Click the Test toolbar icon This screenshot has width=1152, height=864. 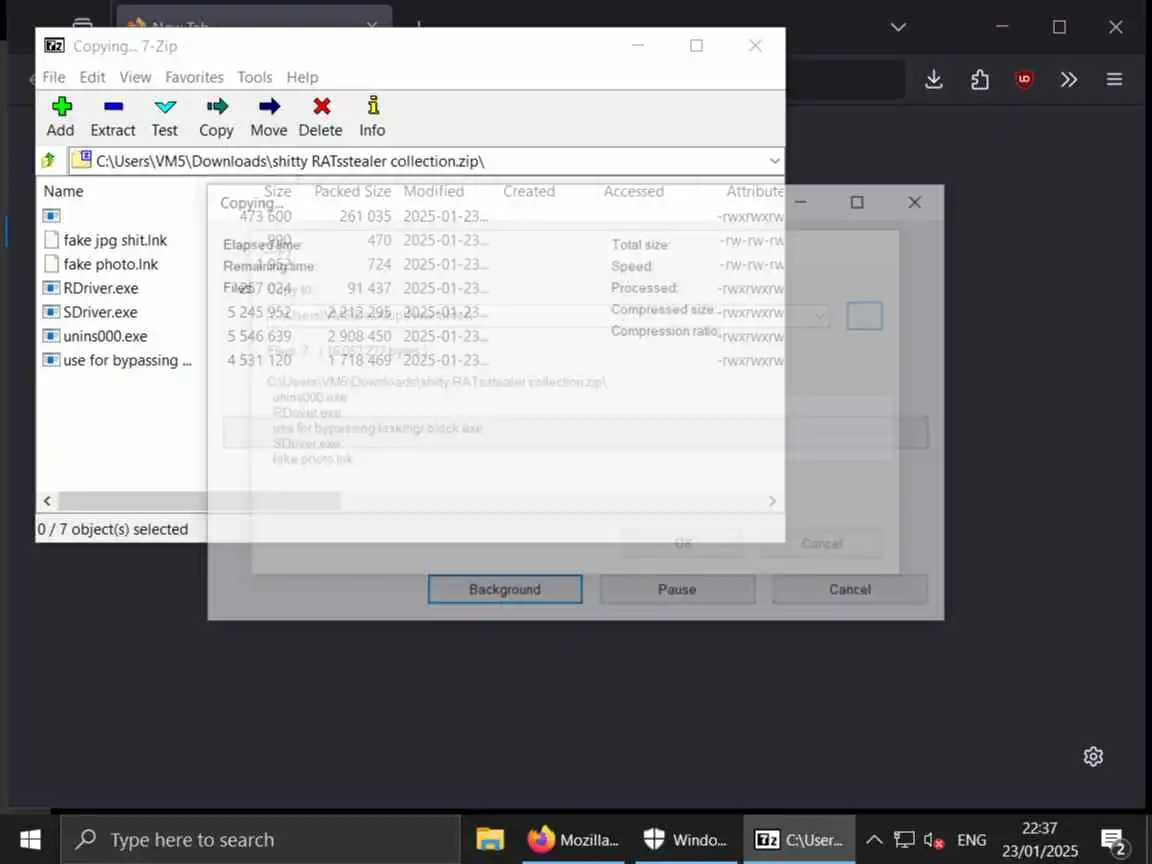165,117
